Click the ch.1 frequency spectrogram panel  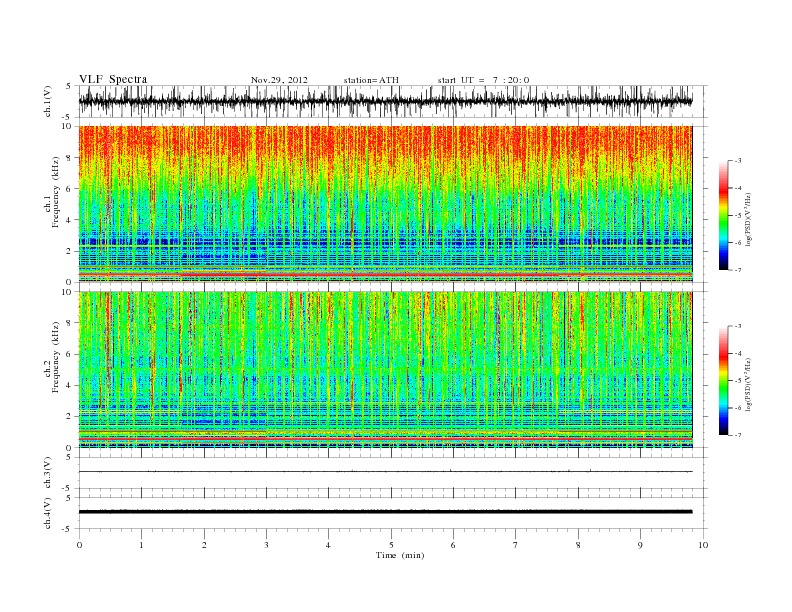point(393,204)
